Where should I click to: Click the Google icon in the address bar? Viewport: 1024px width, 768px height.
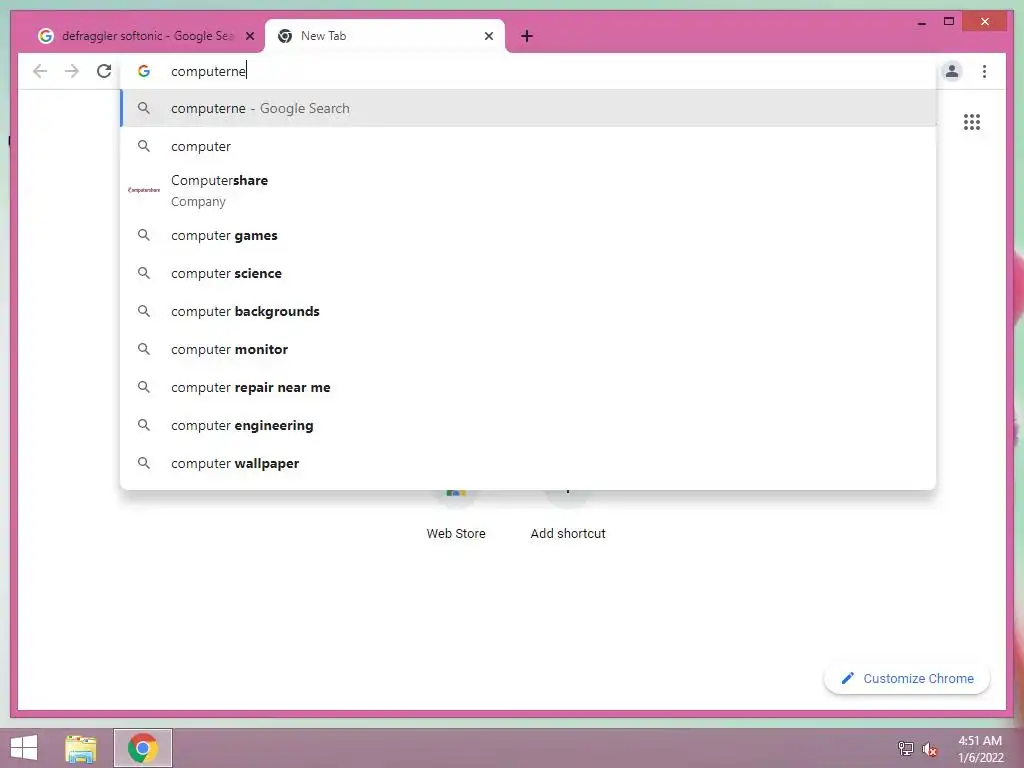click(144, 71)
